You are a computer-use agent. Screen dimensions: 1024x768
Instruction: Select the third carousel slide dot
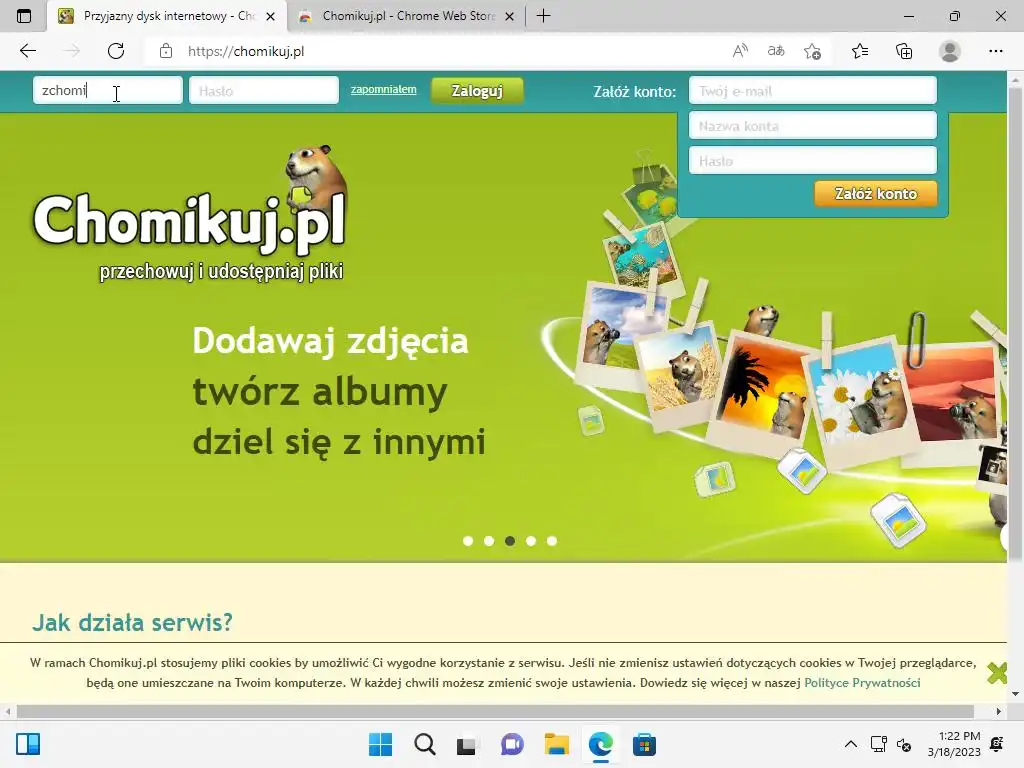pyautogui.click(x=510, y=541)
